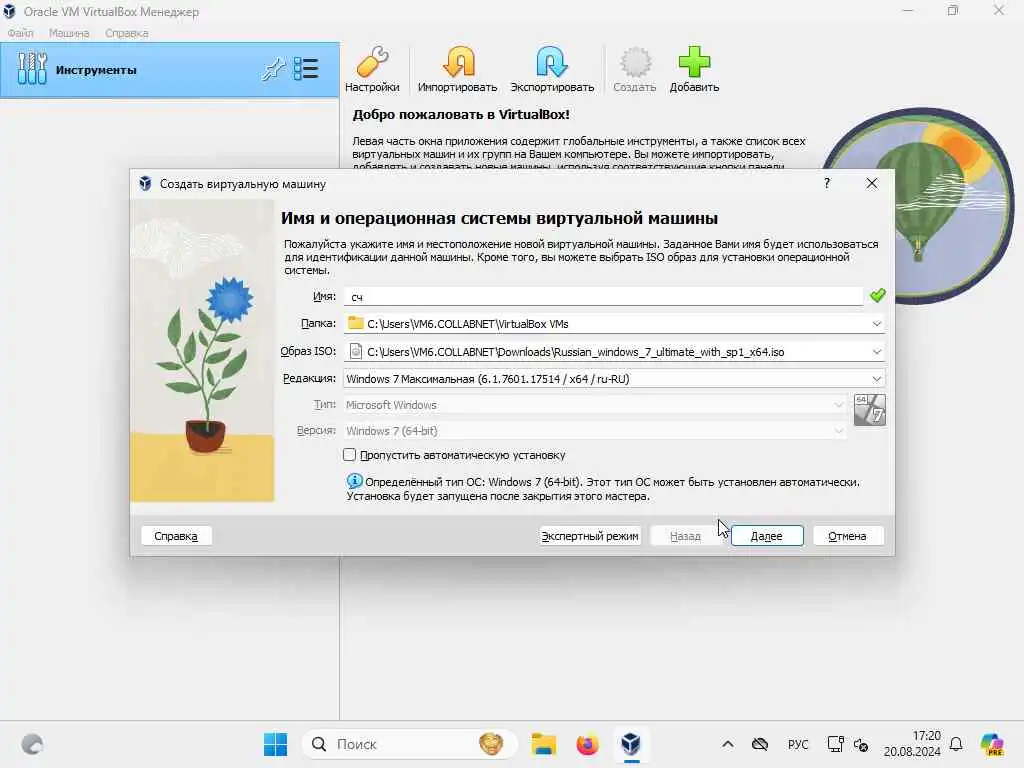Click the Назад button
1024x768 pixels.
[685, 536]
